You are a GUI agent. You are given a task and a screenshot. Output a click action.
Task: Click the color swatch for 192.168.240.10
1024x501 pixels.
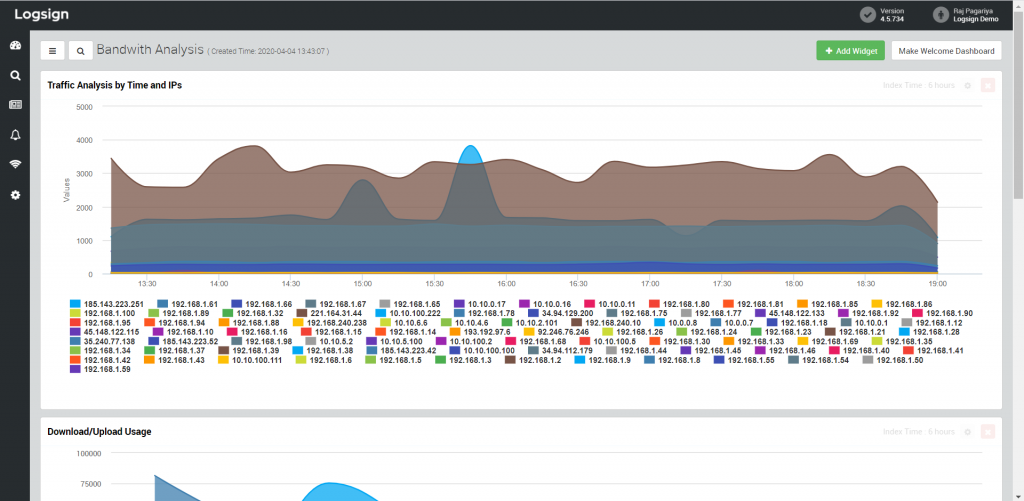click(576, 323)
